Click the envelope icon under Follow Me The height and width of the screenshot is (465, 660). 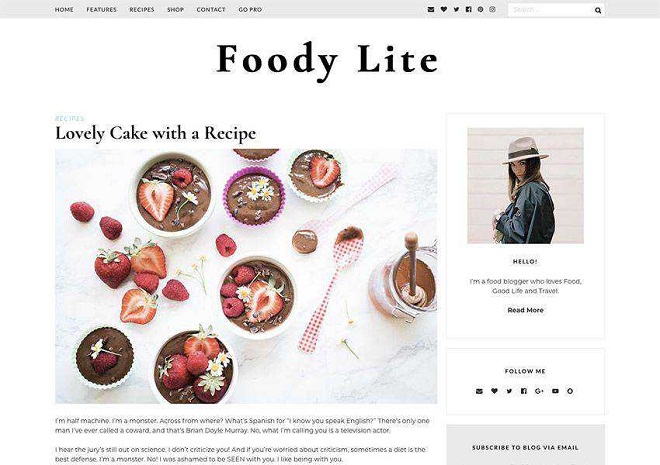click(x=479, y=391)
